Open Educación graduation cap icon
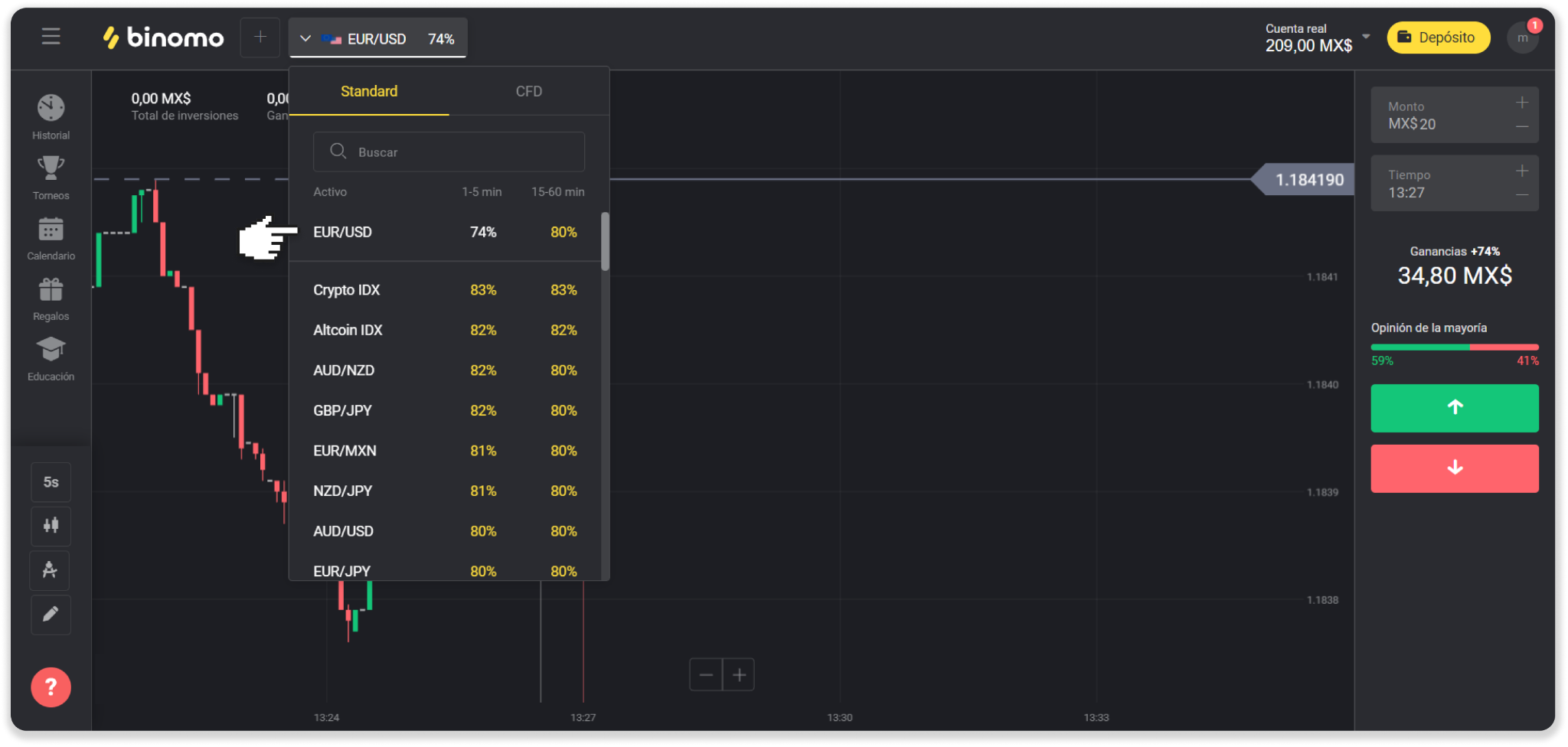Screen dimensions: 1568x747 point(51,351)
